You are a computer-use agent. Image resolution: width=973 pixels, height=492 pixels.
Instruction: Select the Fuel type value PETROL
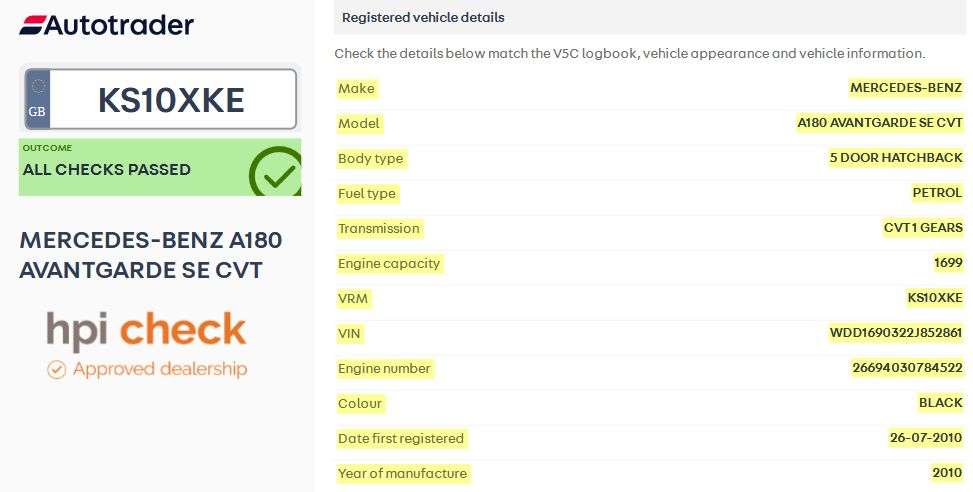pos(937,193)
